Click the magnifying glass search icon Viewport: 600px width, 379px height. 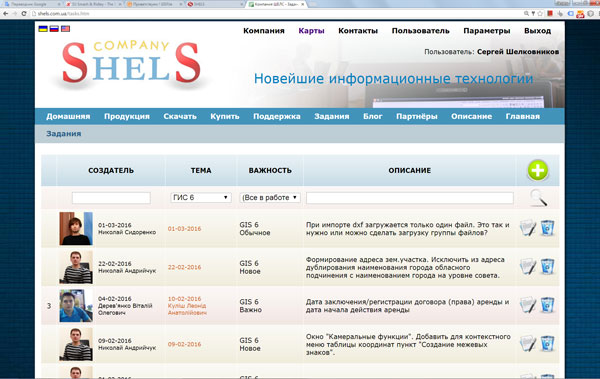538,198
